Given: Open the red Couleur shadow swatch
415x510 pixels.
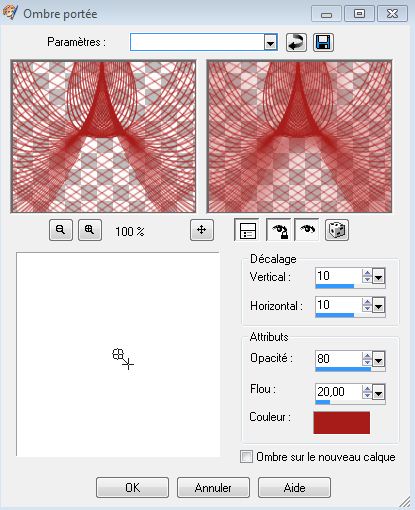Looking at the screenshot, I should pos(342,423).
